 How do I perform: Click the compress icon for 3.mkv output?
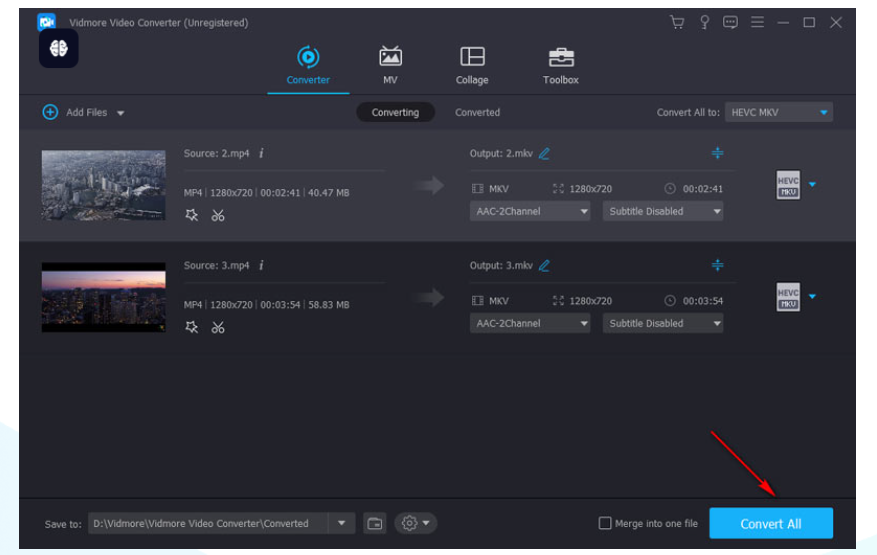point(718,264)
